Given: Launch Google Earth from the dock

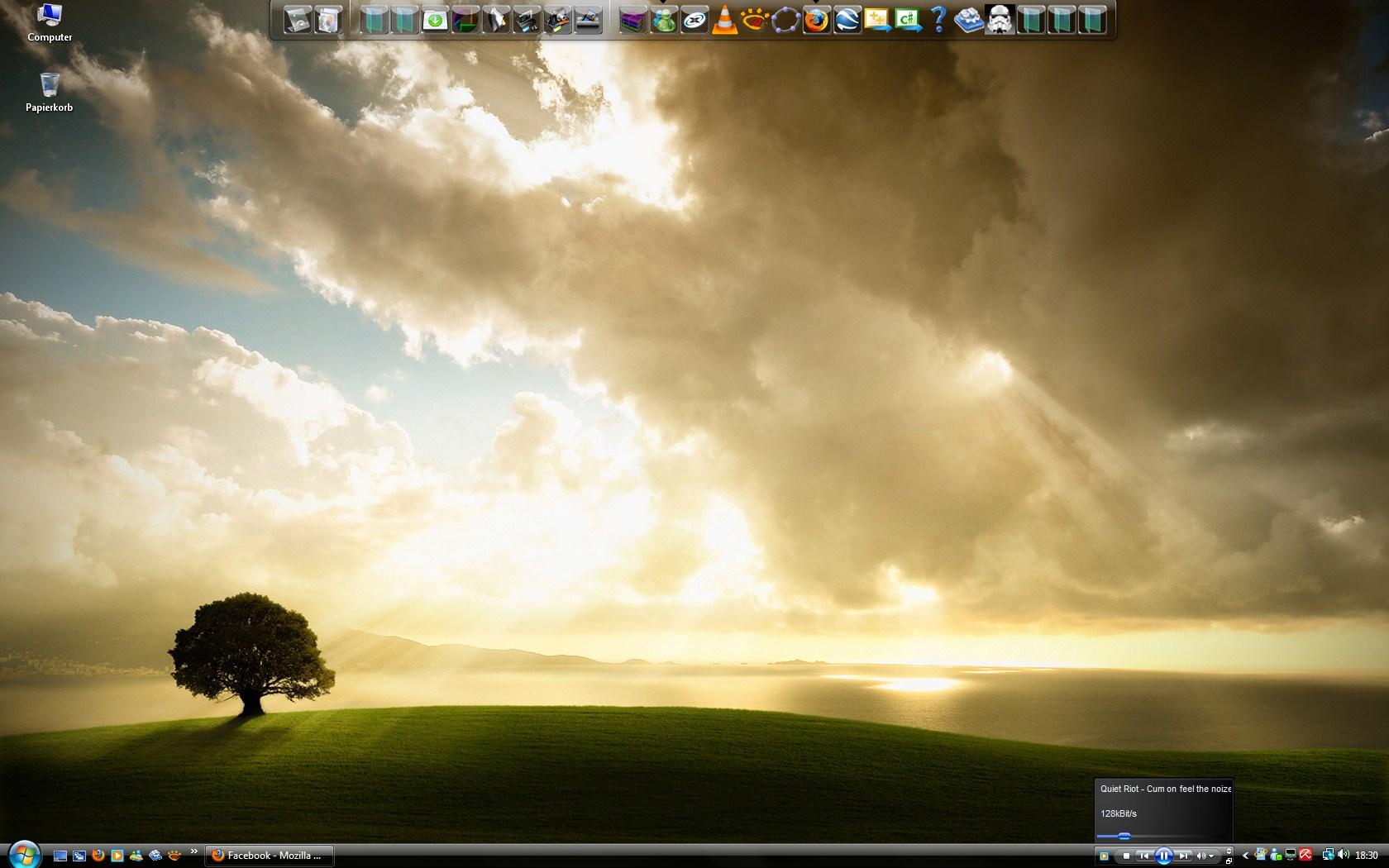Looking at the screenshot, I should 847,20.
